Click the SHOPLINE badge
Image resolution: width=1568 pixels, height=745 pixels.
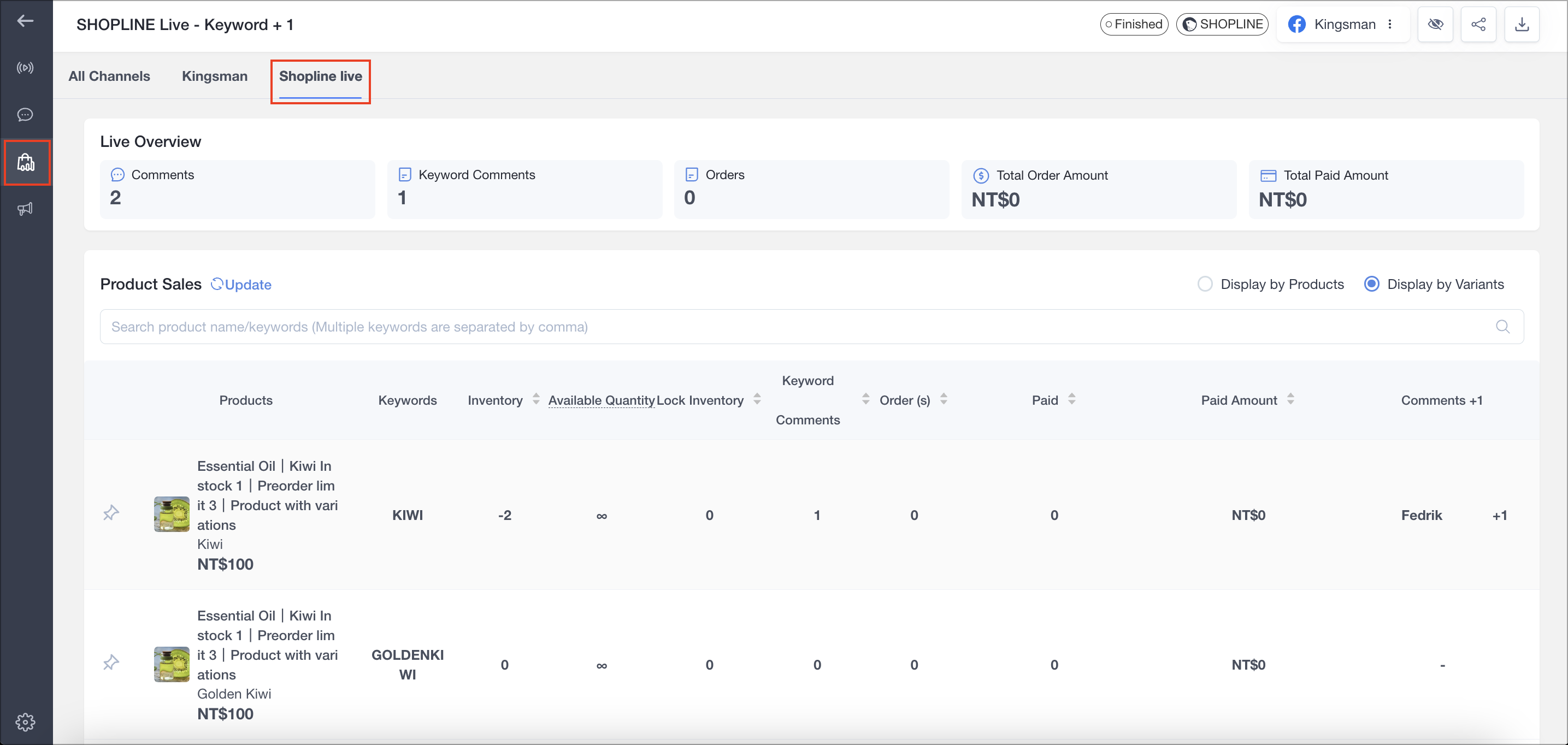pos(1222,25)
